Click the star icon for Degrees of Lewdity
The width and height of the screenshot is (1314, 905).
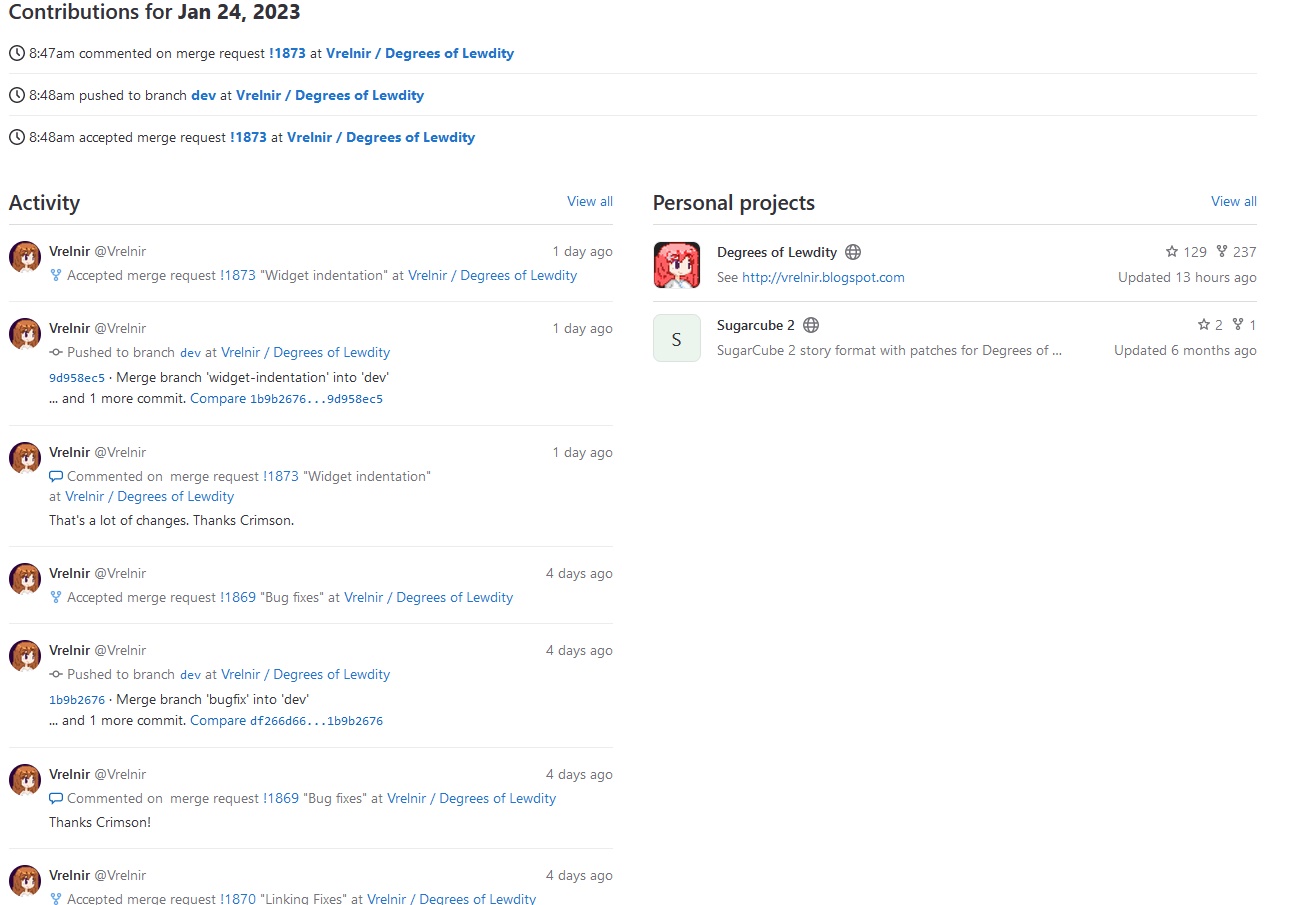tap(1172, 252)
